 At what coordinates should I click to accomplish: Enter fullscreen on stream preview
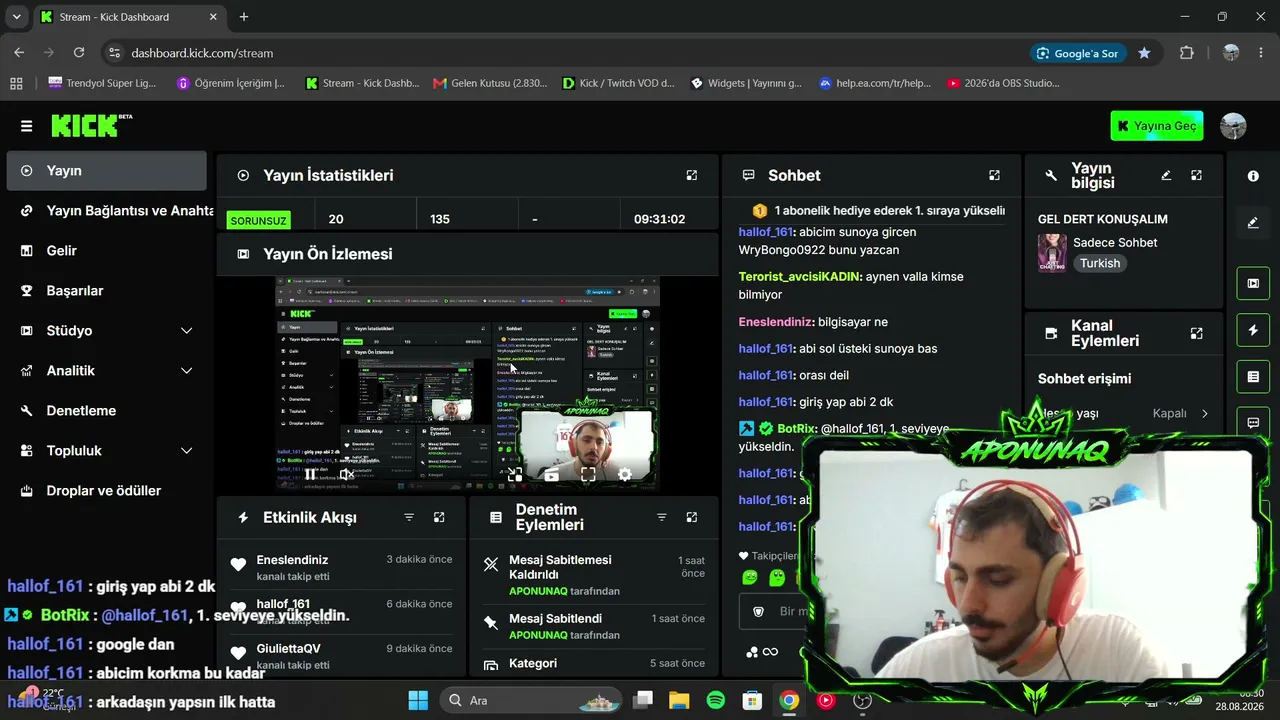588,475
